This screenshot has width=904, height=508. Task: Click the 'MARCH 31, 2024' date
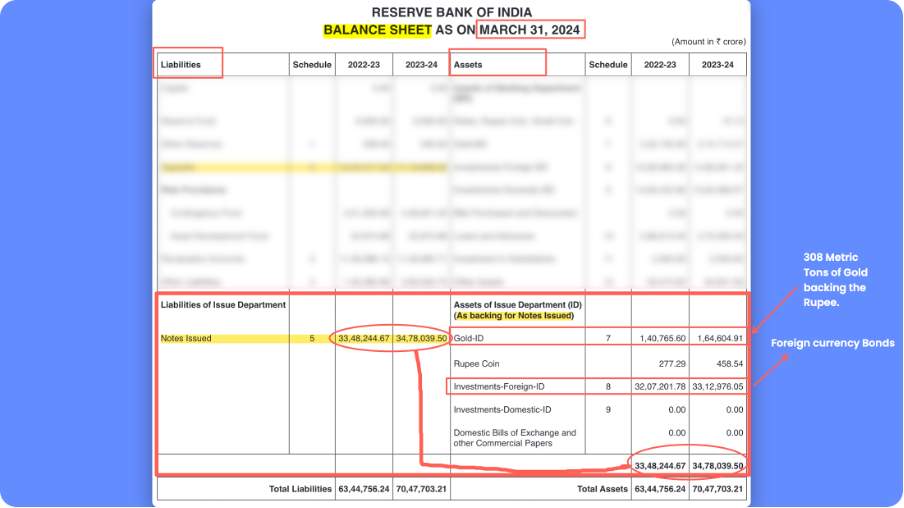tap(530, 30)
